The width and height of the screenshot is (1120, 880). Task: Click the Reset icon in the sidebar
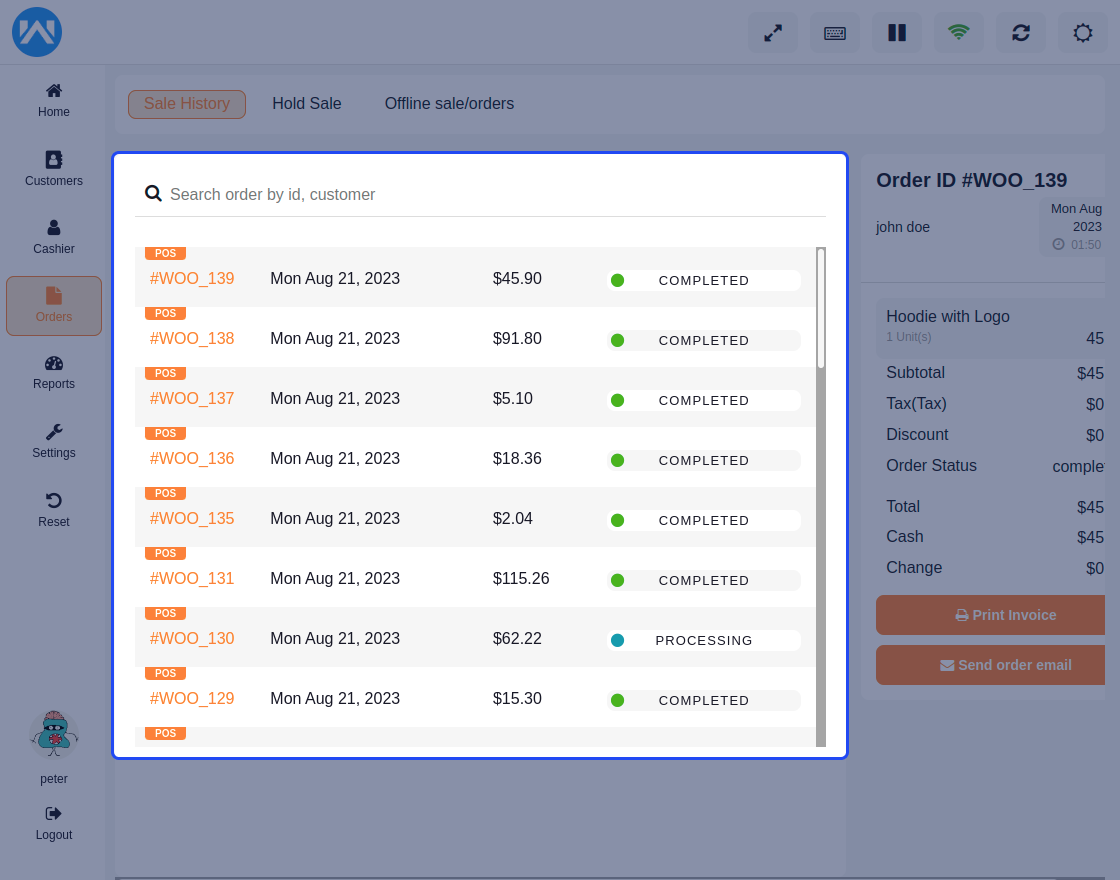click(53, 510)
